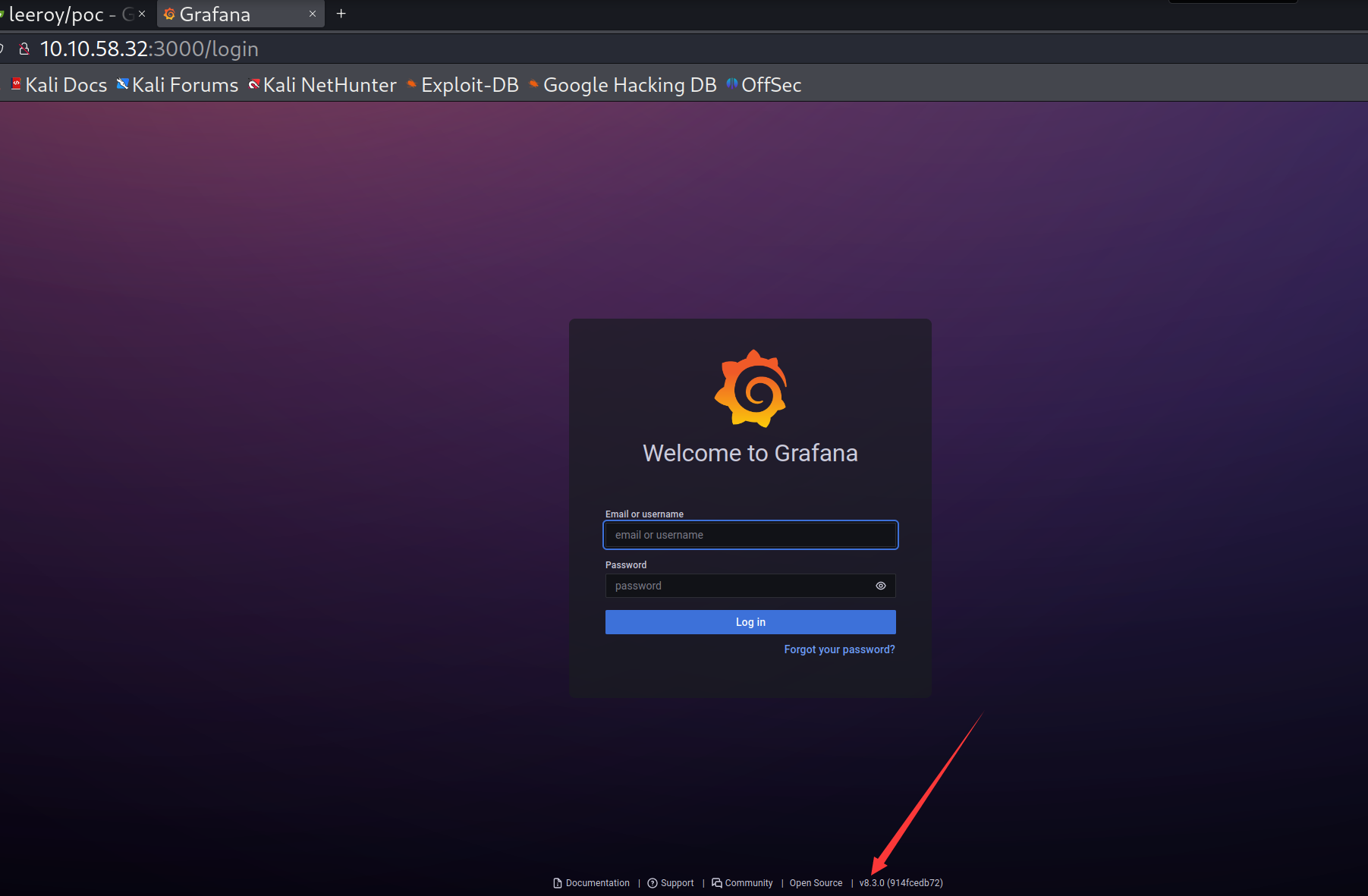Click the v8.3.0 version link

(x=901, y=883)
